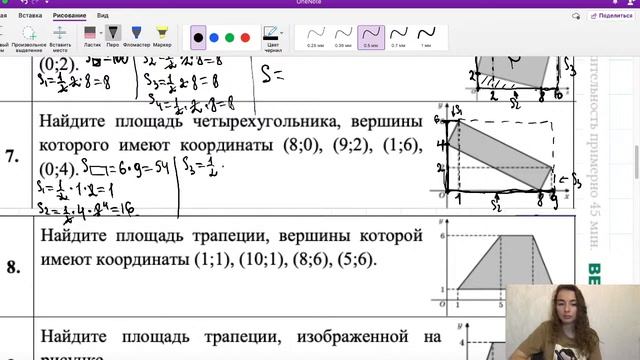Click the Поделиться share button

pos(612,16)
